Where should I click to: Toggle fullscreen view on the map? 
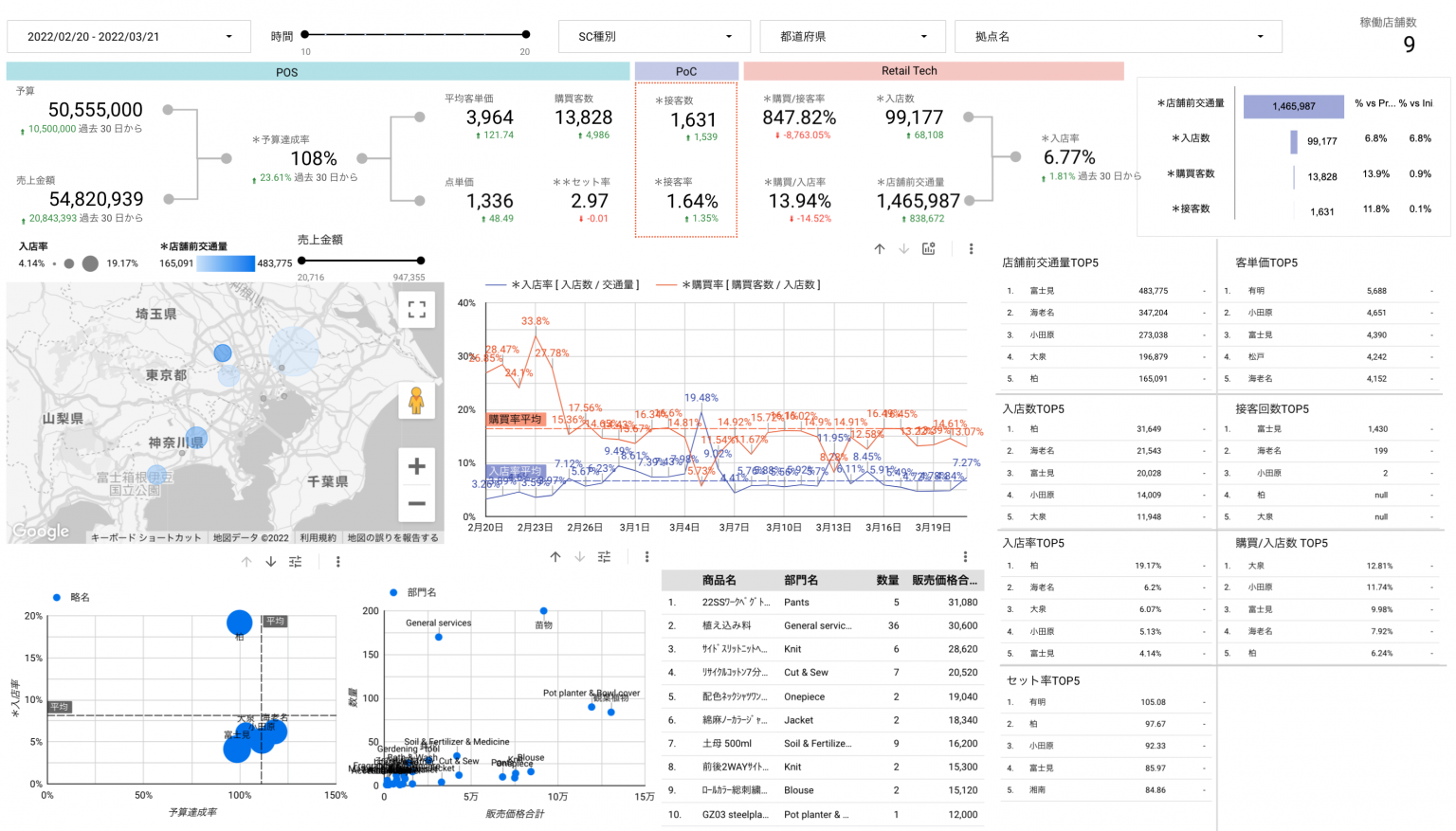416,309
